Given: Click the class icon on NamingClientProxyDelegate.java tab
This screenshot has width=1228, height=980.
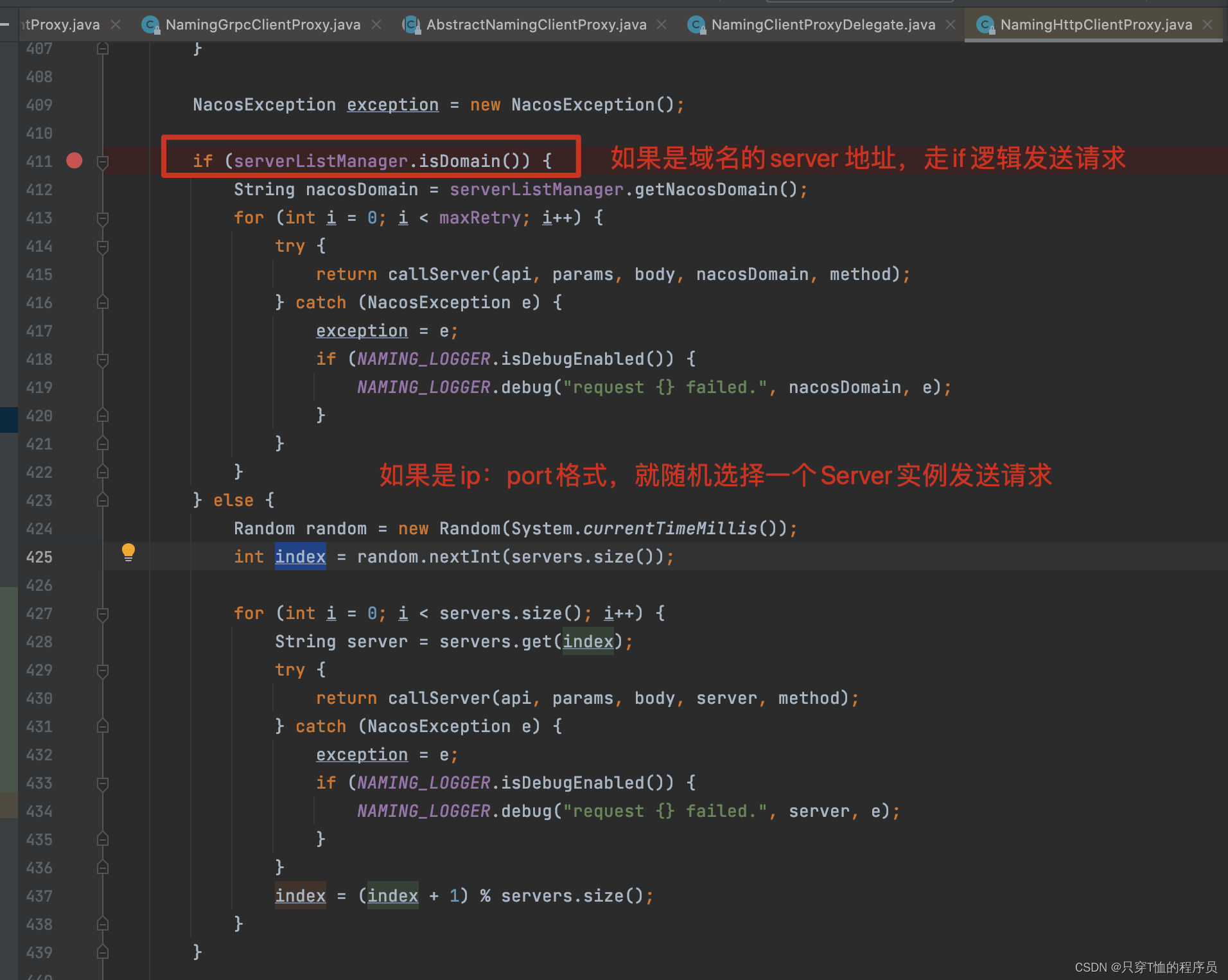Looking at the screenshot, I should click(697, 25).
